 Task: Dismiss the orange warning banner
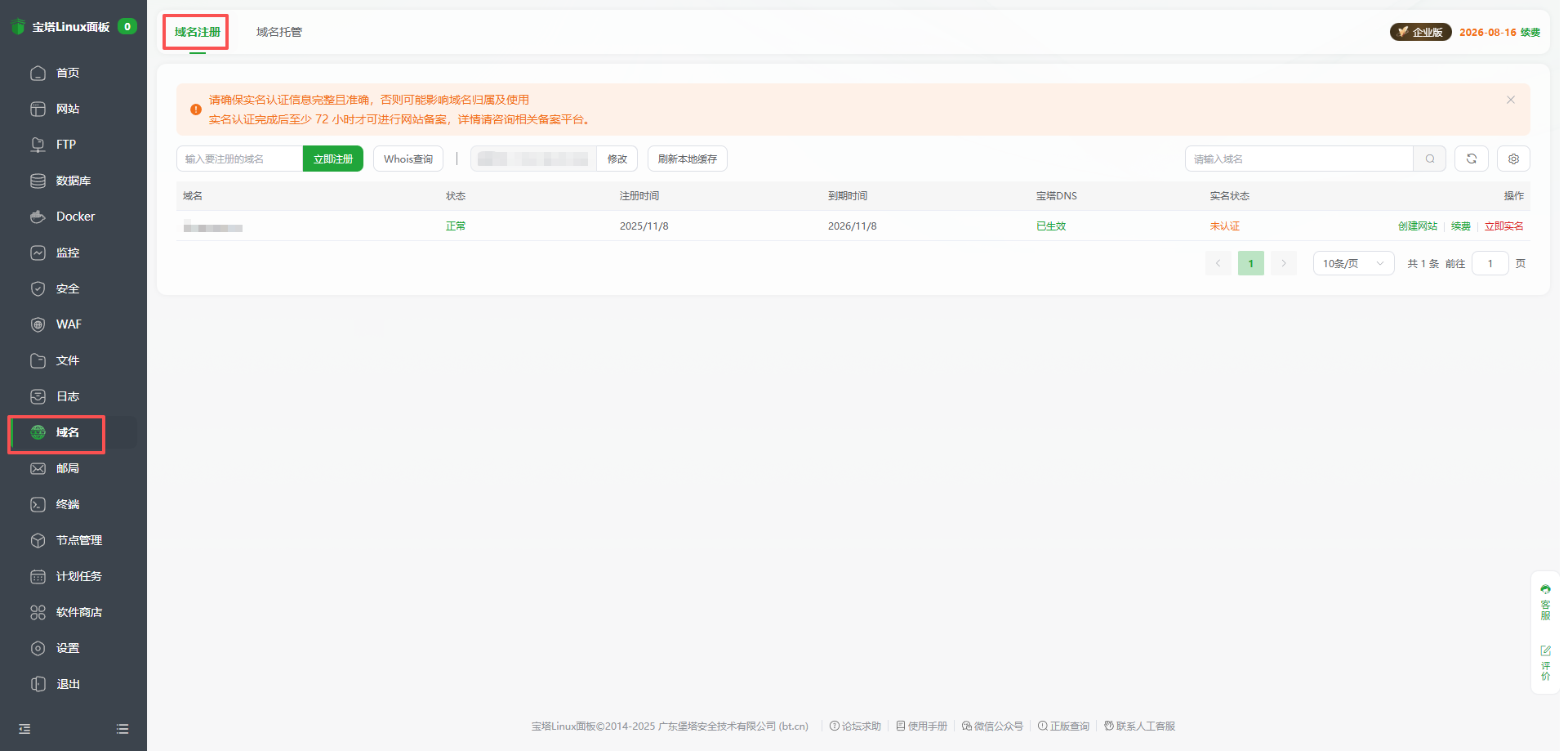1510,100
